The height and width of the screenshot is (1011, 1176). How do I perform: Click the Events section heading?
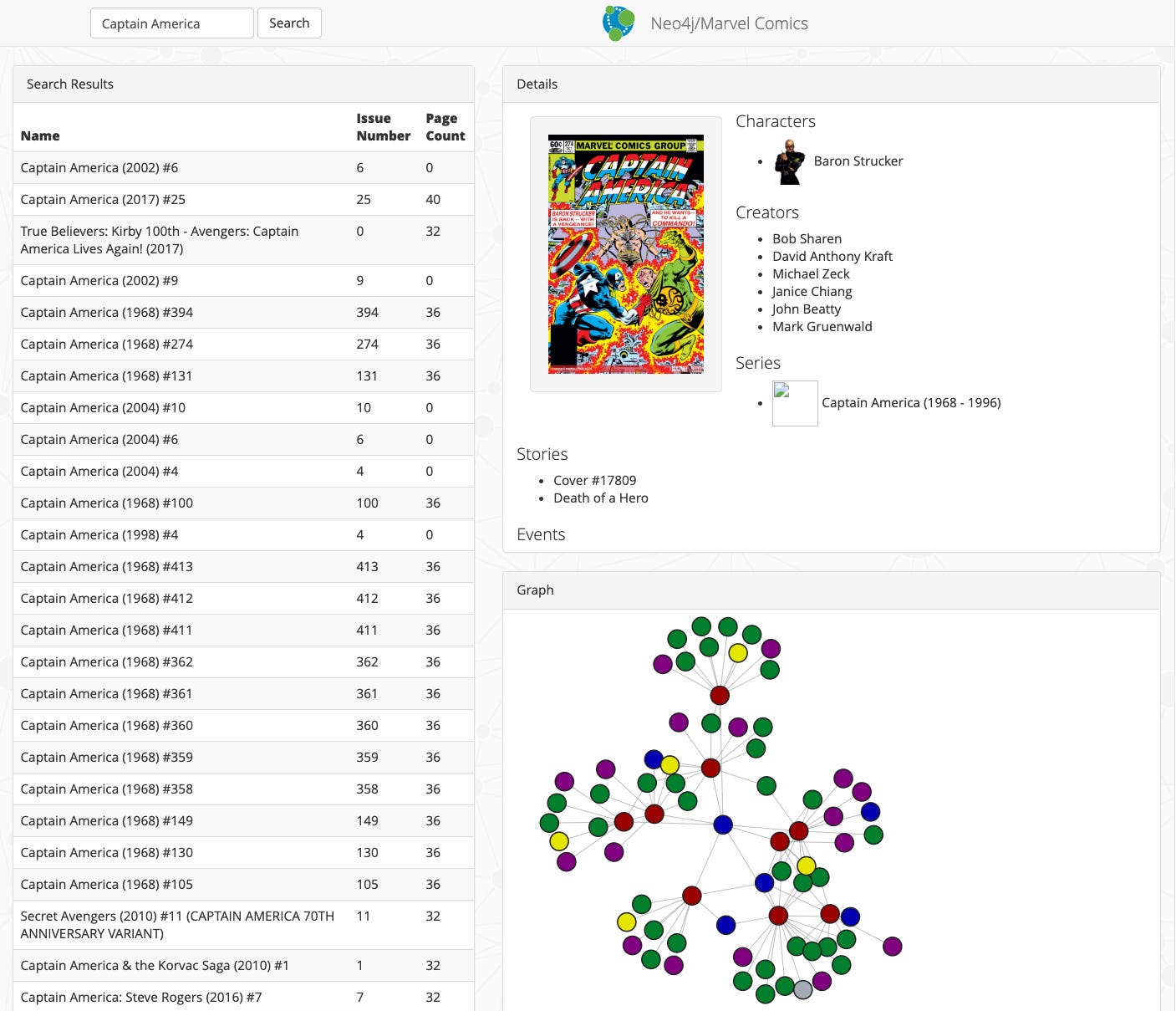pos(541,534)
